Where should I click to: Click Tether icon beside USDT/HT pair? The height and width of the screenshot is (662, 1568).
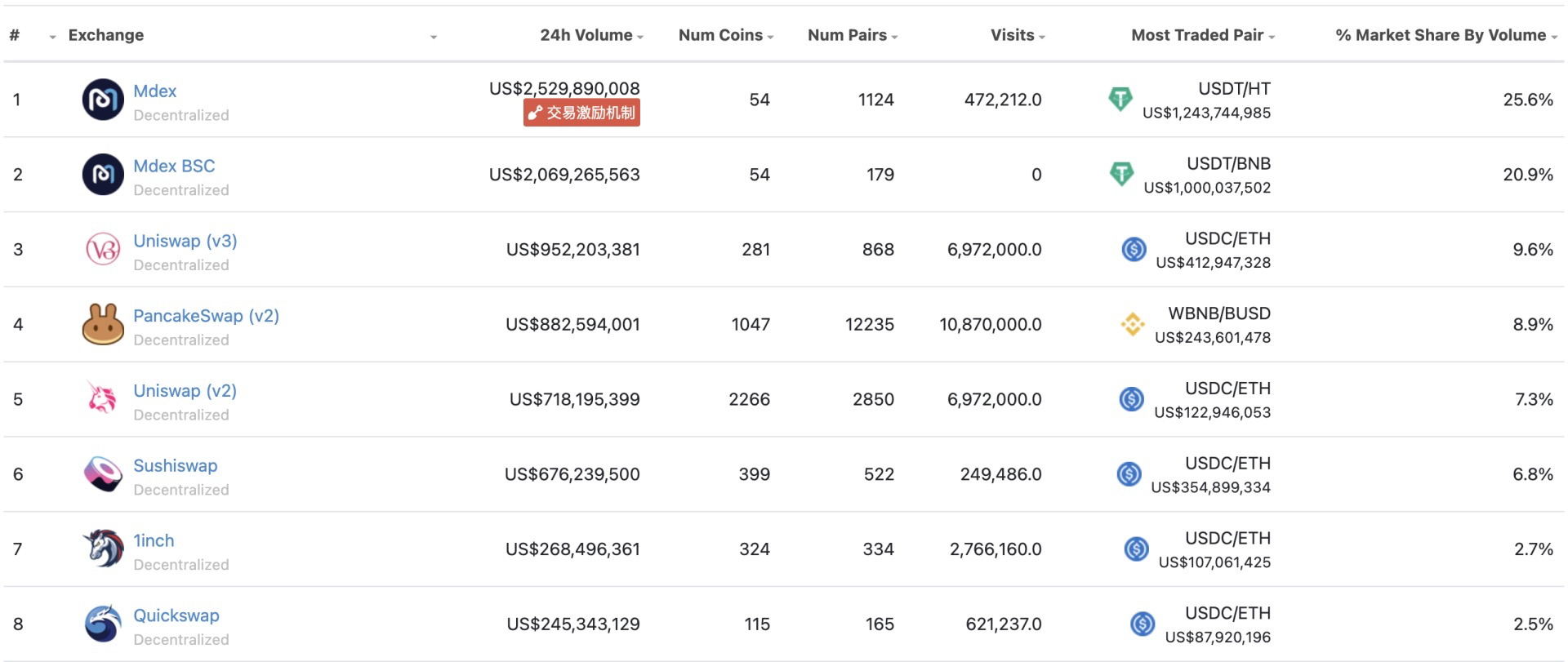1120,100
